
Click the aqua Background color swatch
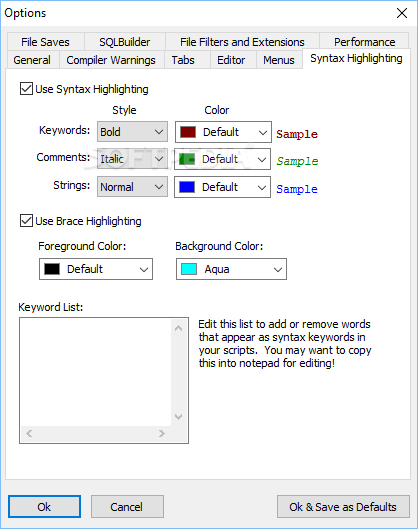189,269
